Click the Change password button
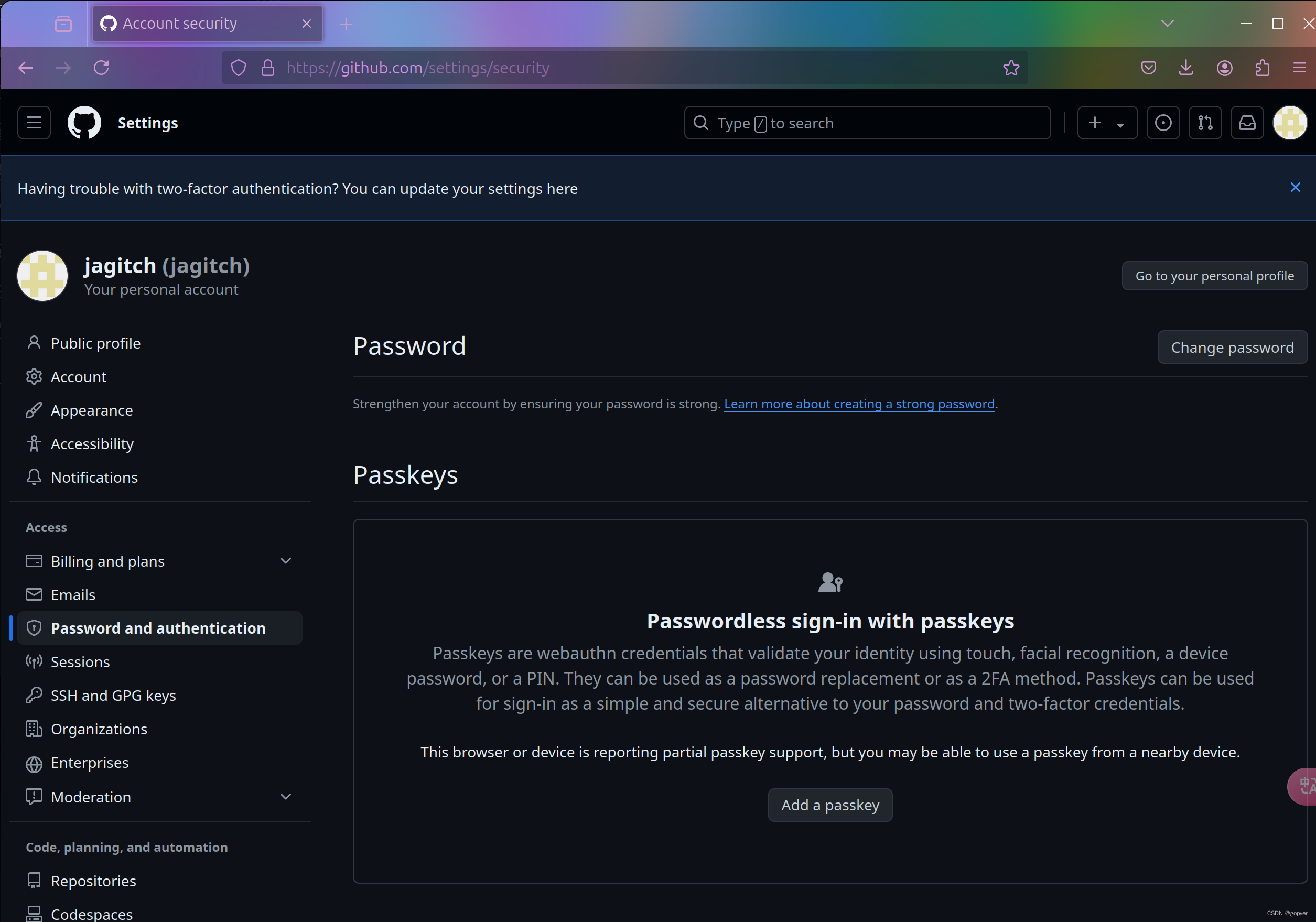The width and height of the screenshot is (1316, 922). [1232, 346]
